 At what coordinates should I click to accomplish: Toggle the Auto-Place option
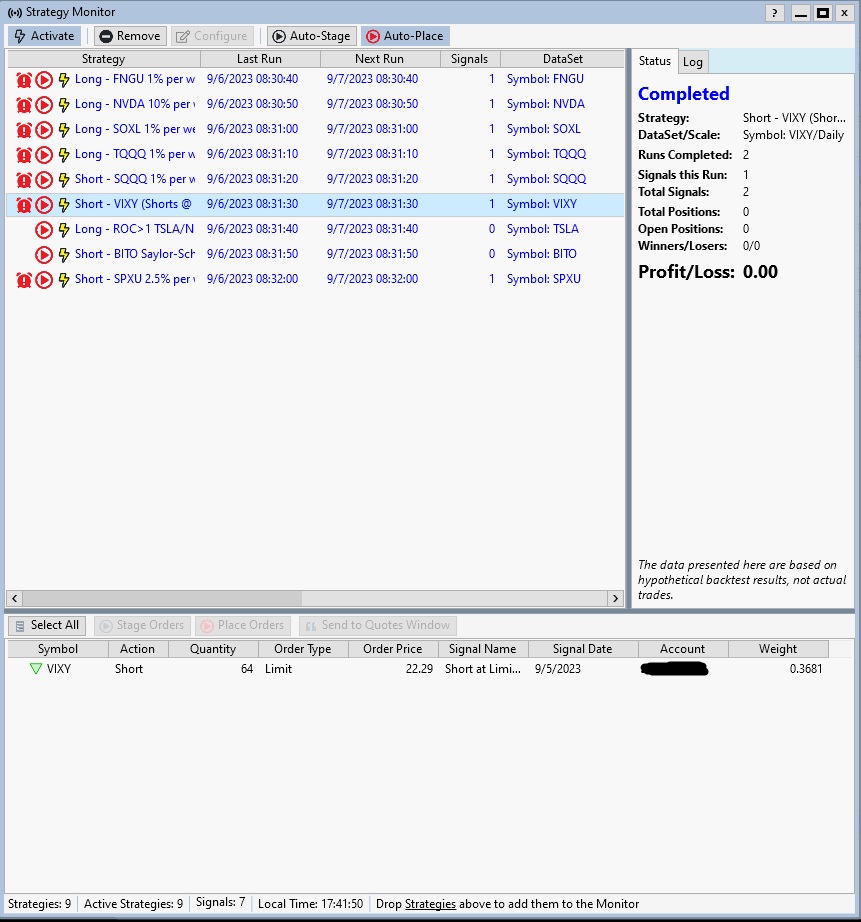(404, 36)
